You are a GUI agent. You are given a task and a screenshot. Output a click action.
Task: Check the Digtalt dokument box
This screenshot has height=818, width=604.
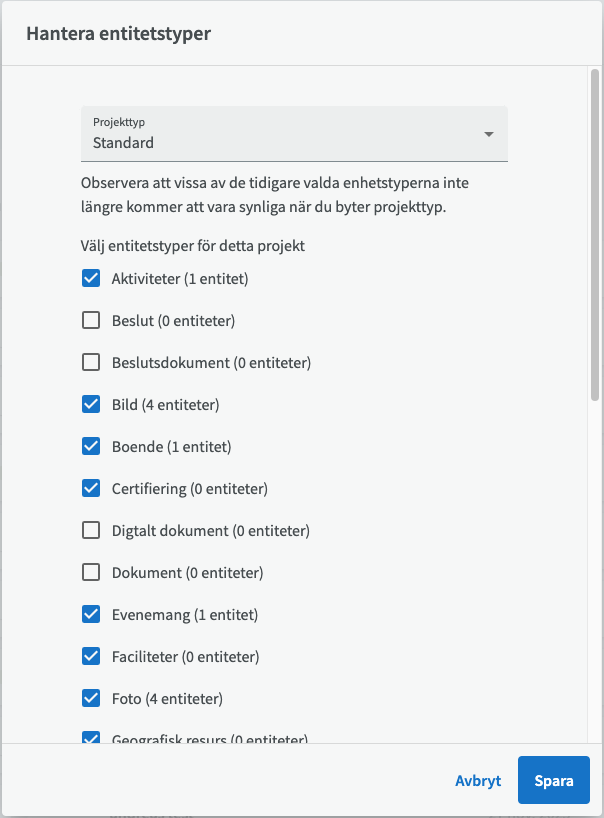pos(91,530)
